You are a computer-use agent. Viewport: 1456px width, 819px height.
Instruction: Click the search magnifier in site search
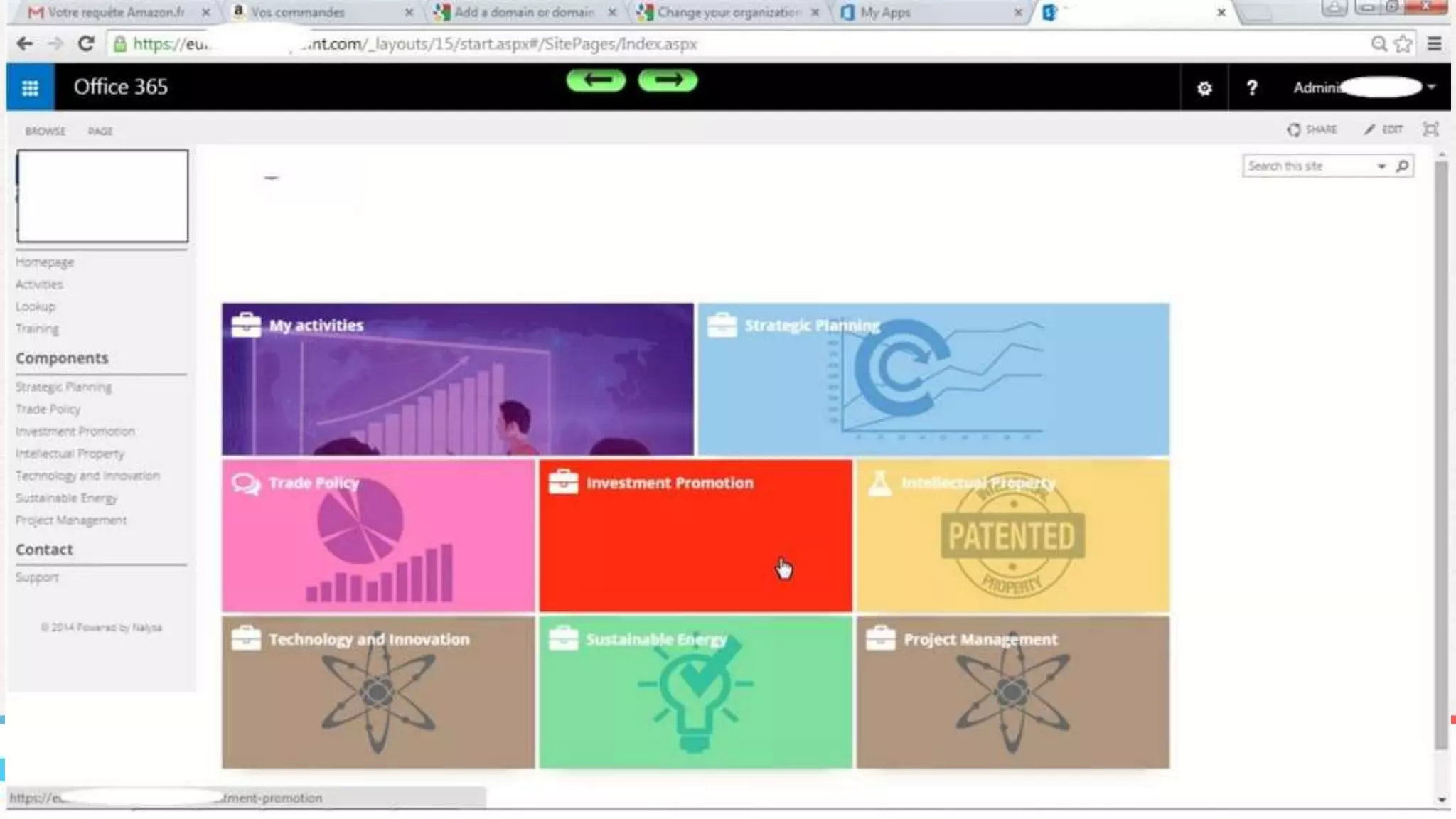[x=1402, y=166]
